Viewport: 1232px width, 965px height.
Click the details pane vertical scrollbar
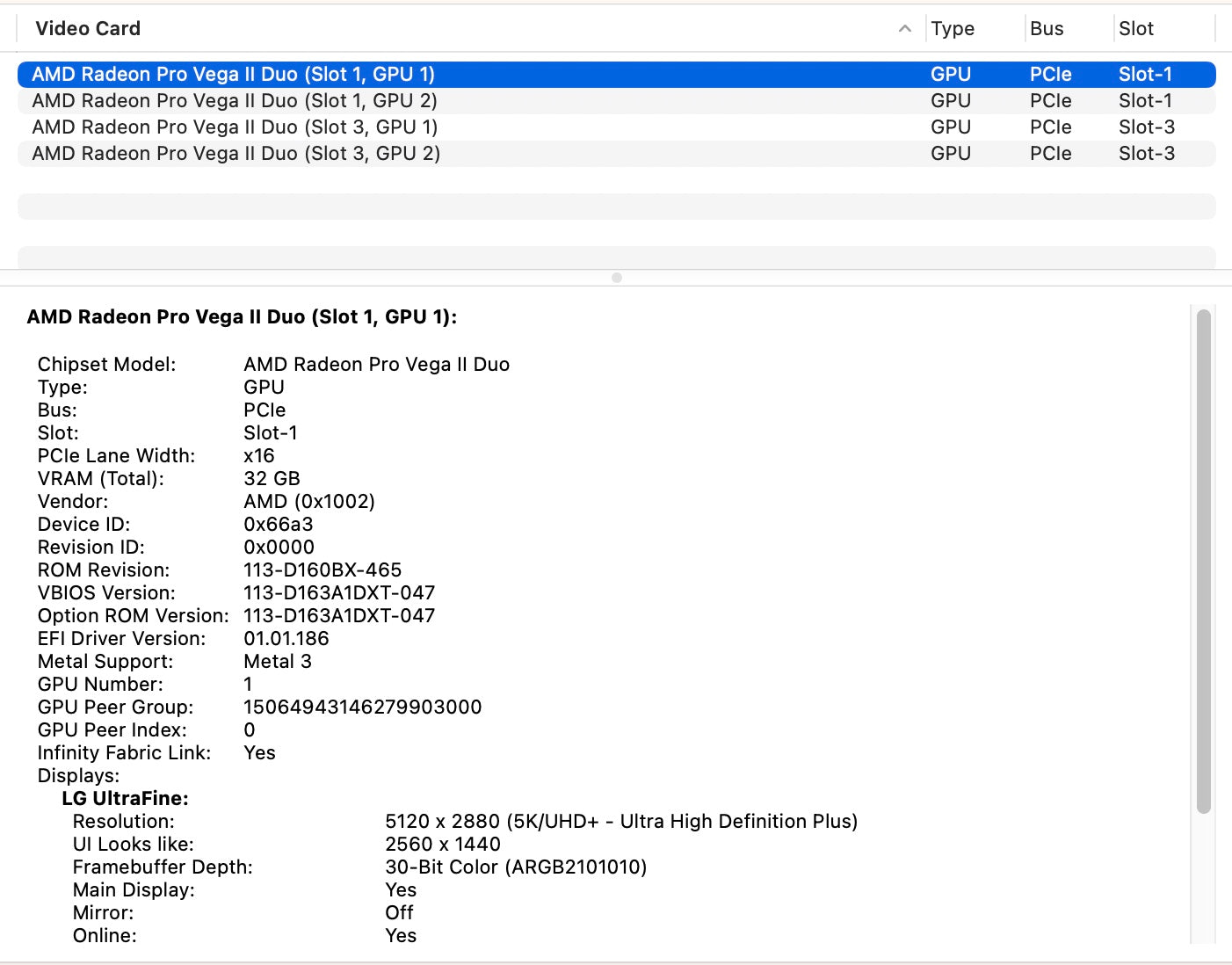coord(1203,562)
